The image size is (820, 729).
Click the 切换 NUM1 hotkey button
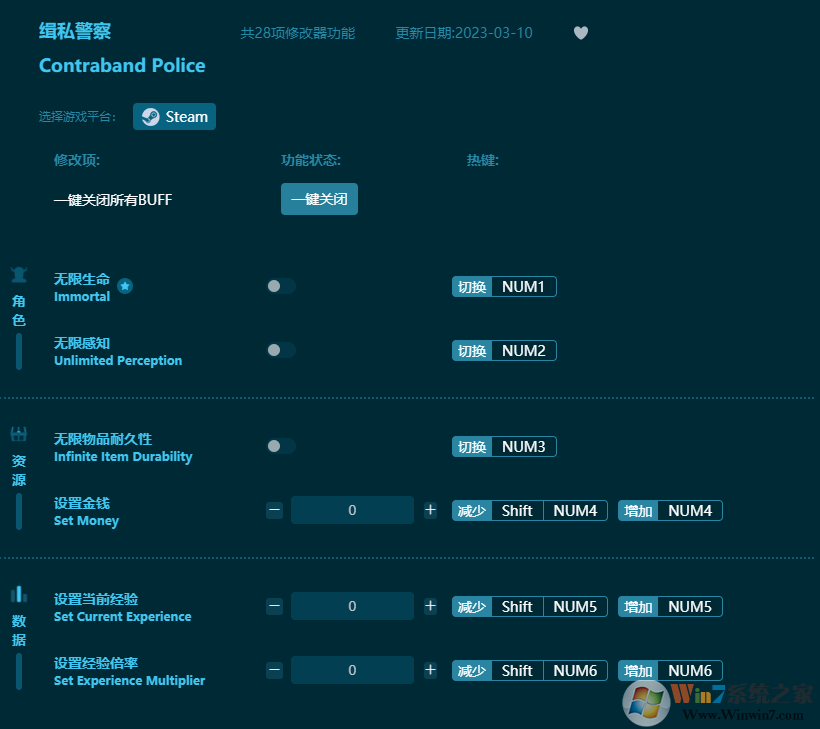click(x=504, y=286)
